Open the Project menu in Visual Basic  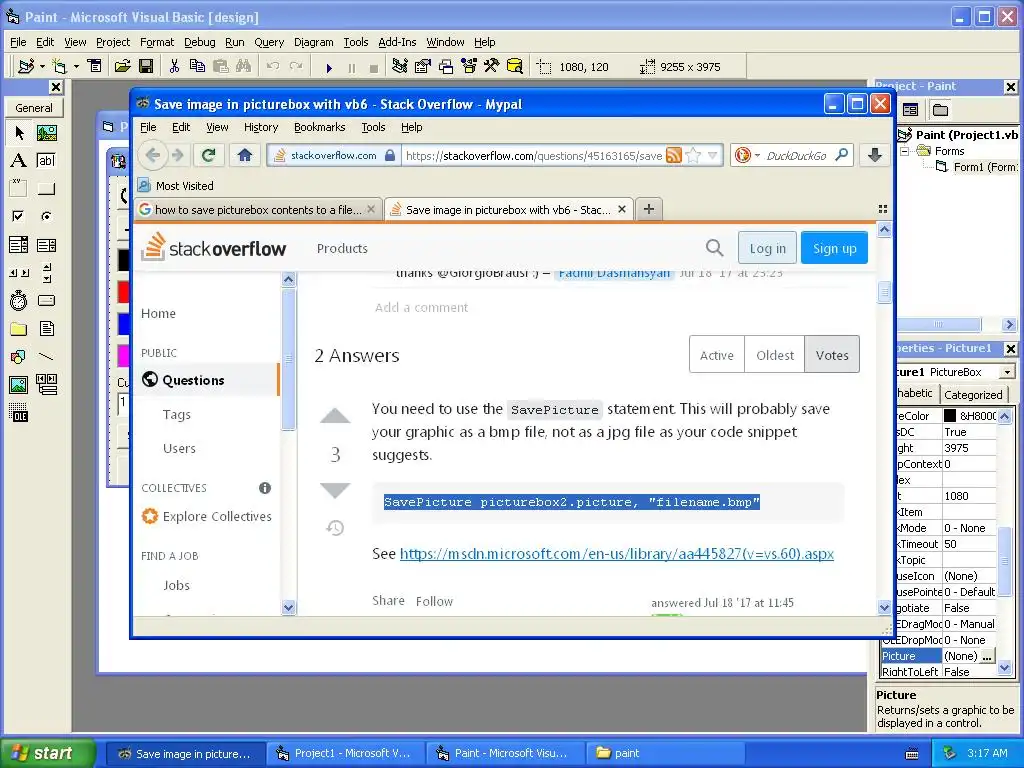tap(113, 42)
